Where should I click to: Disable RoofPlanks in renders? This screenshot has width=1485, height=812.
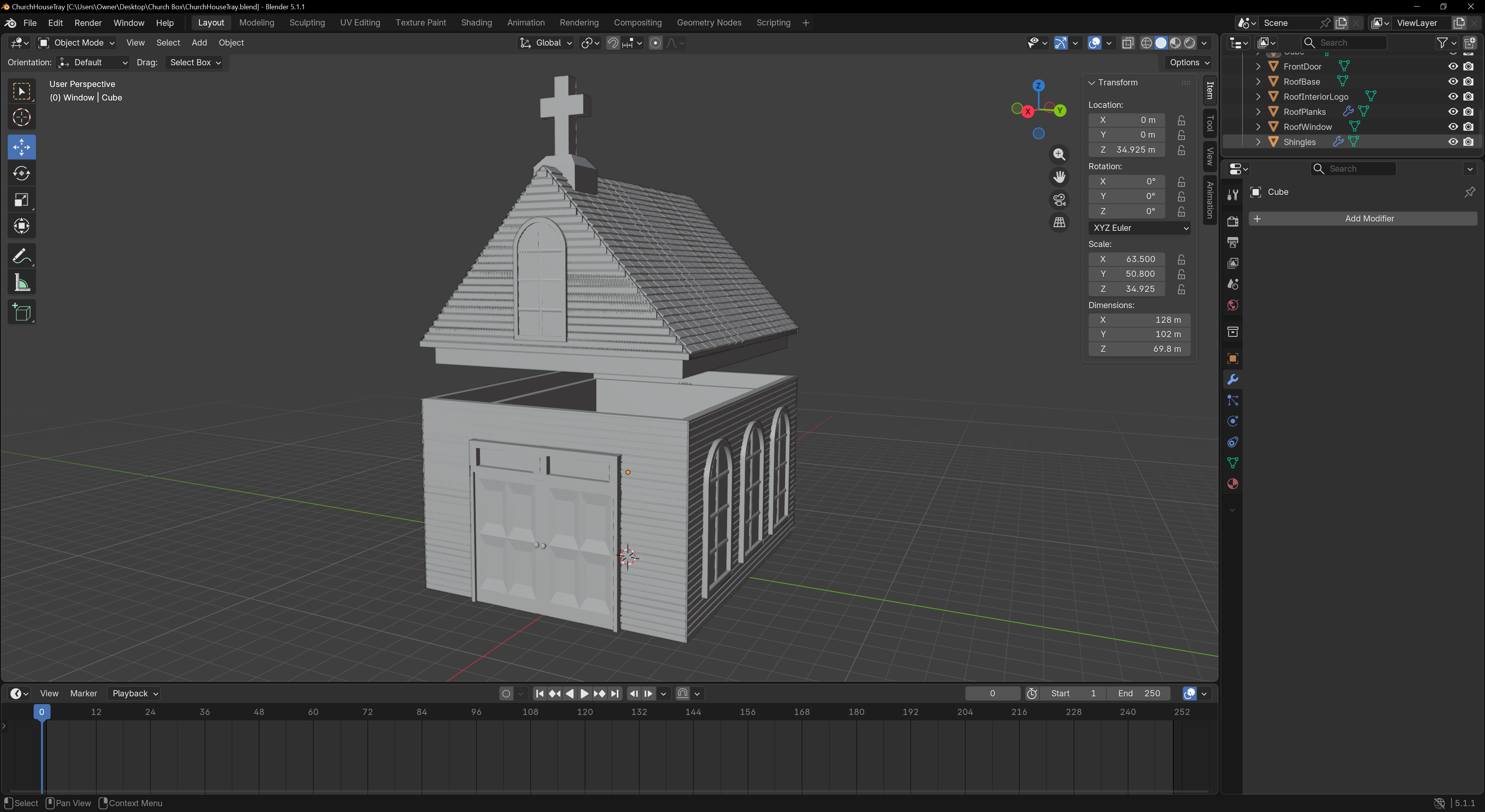1468,112
